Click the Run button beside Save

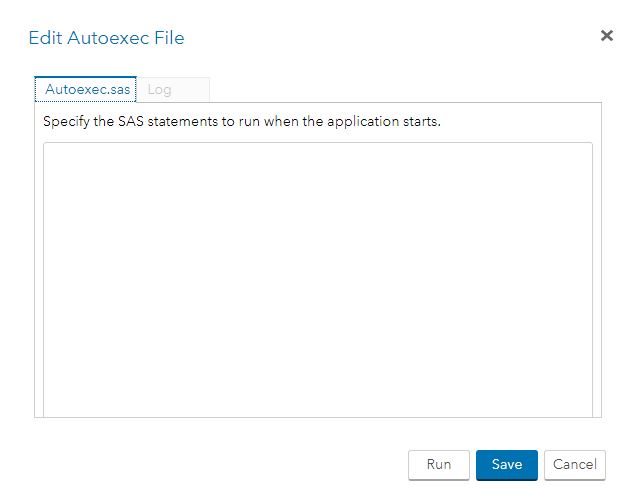[439, 465]
